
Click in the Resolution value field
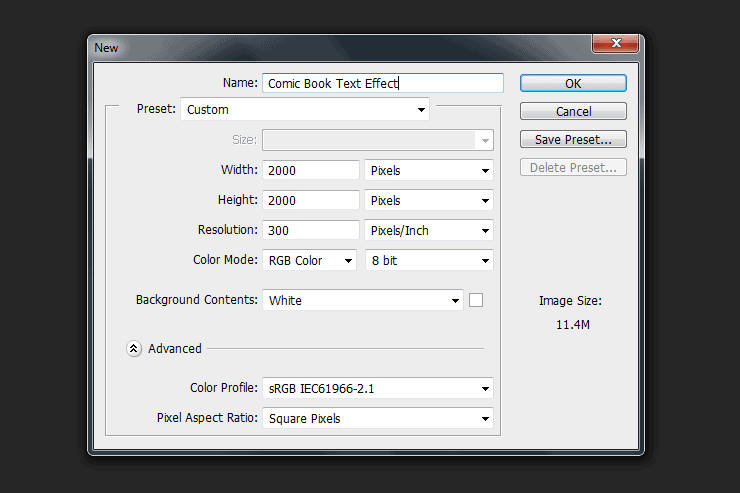click(311, 230)
